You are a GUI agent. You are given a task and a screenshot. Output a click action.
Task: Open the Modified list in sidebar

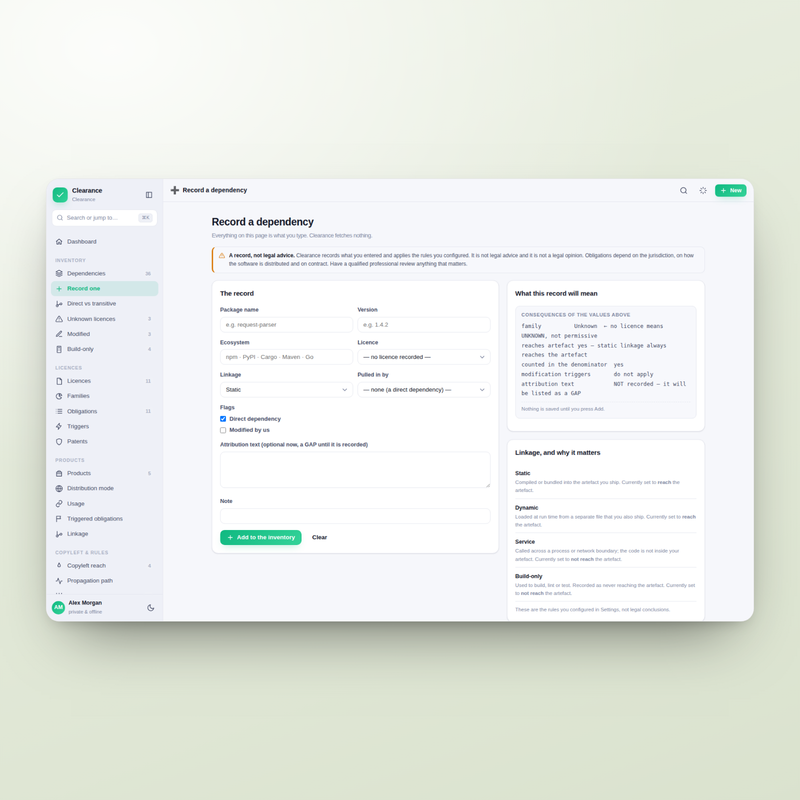105,334
